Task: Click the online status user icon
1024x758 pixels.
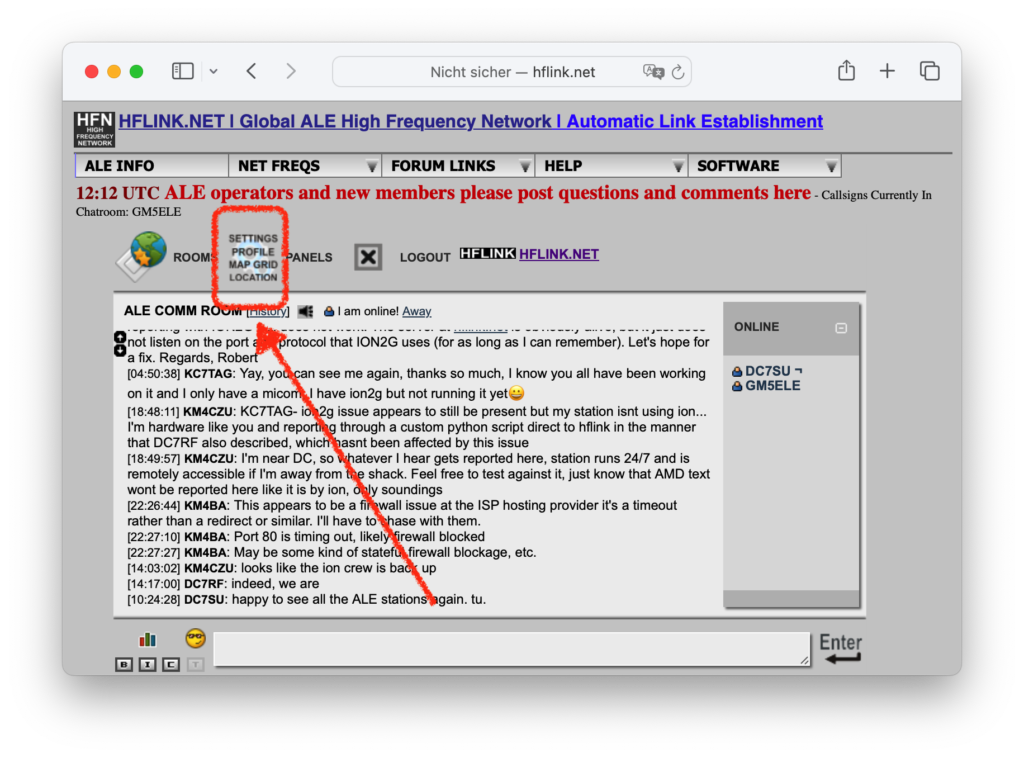Action: [x=329, y=311]
